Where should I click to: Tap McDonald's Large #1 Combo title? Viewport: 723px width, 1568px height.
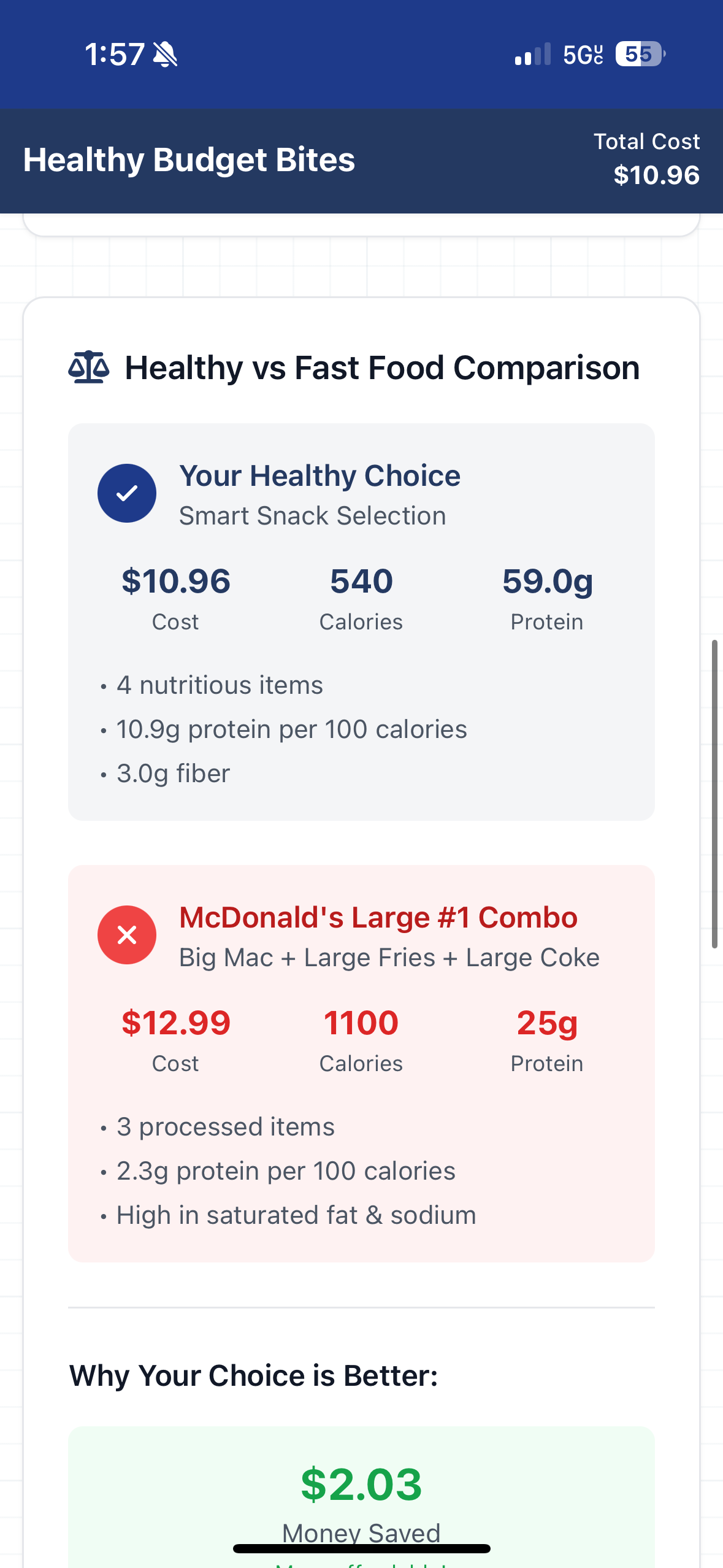378,918
